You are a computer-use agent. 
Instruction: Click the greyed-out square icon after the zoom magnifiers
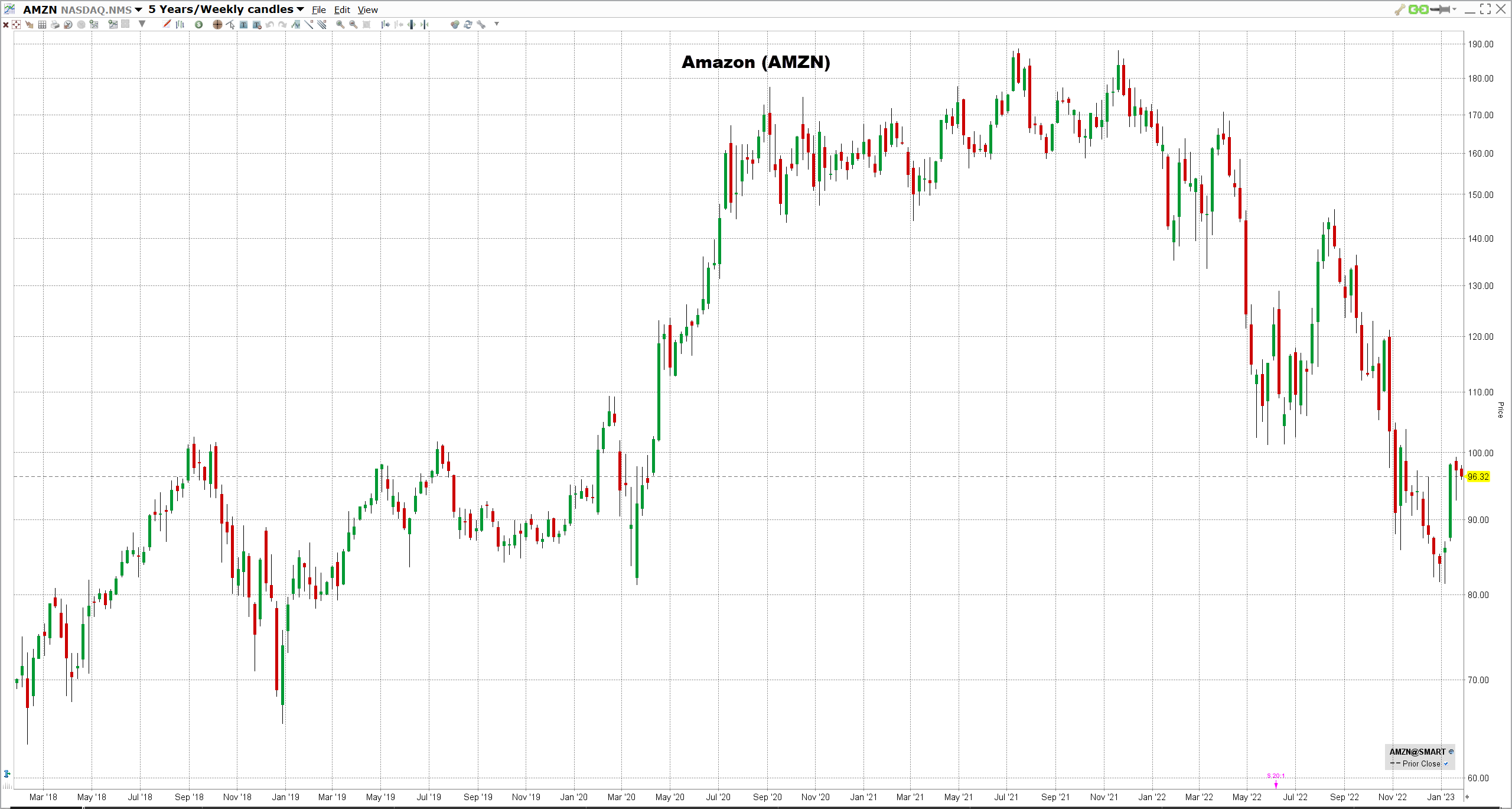click(x=366, y=24)
